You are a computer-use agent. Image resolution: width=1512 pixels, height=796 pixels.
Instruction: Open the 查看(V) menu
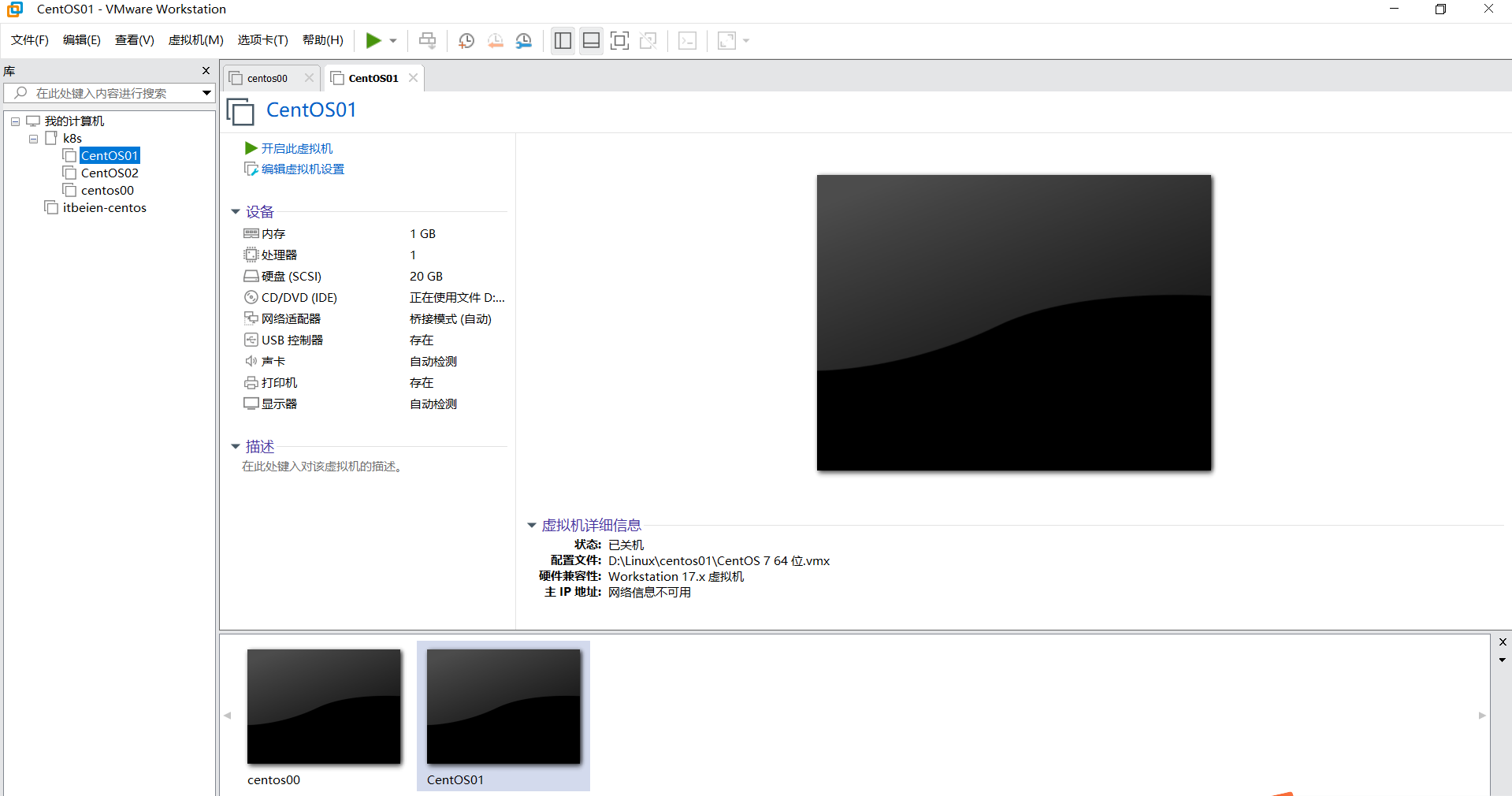pos(135,40)
